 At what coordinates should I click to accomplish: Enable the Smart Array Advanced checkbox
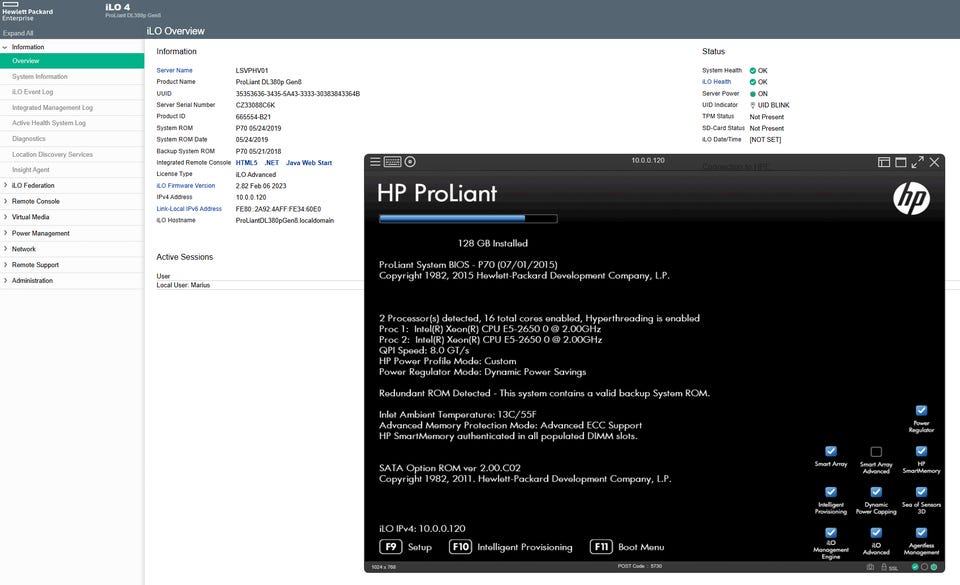[876, 452]
